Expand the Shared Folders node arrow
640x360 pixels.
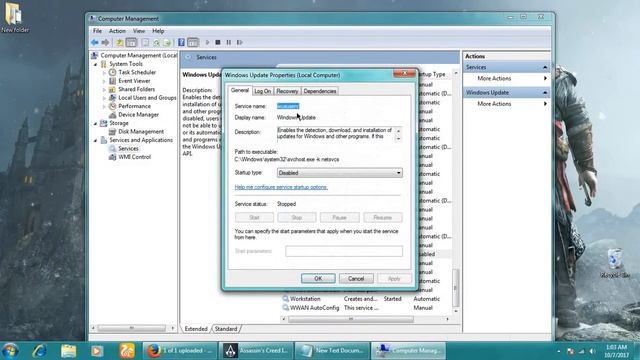(x=104, y=89)
